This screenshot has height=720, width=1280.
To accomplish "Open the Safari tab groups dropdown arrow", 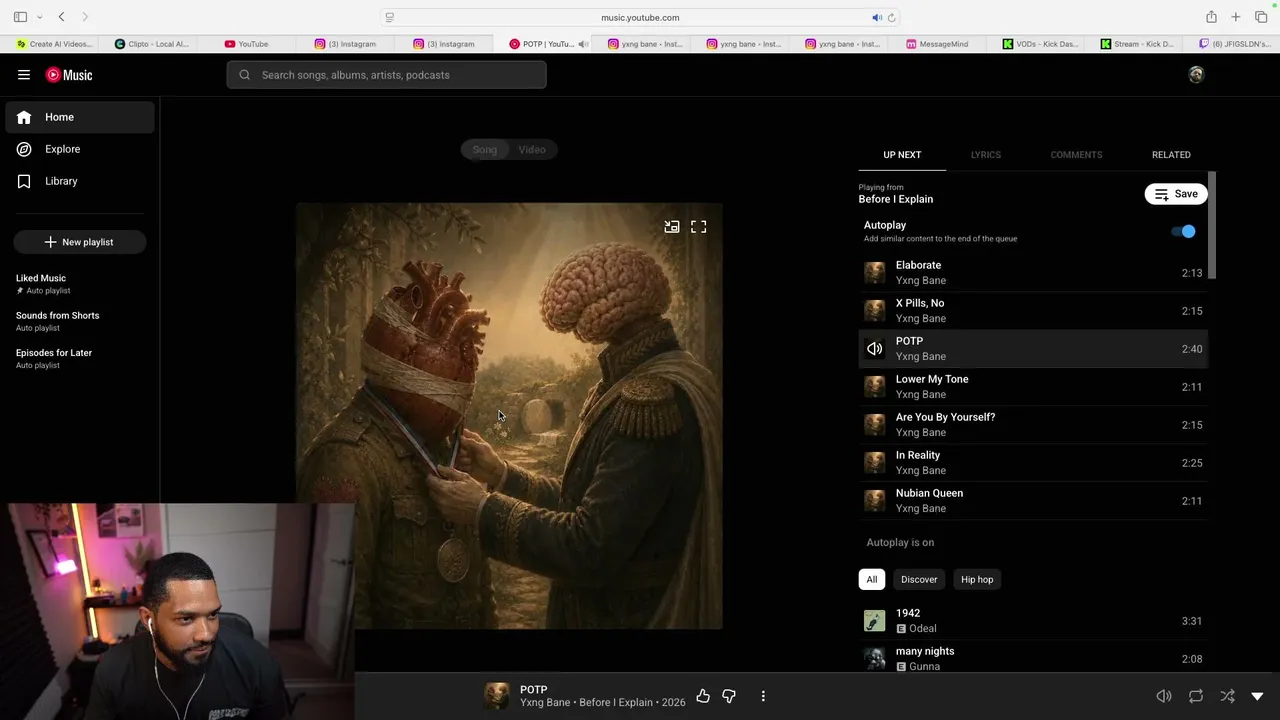I will pos(39,17).
